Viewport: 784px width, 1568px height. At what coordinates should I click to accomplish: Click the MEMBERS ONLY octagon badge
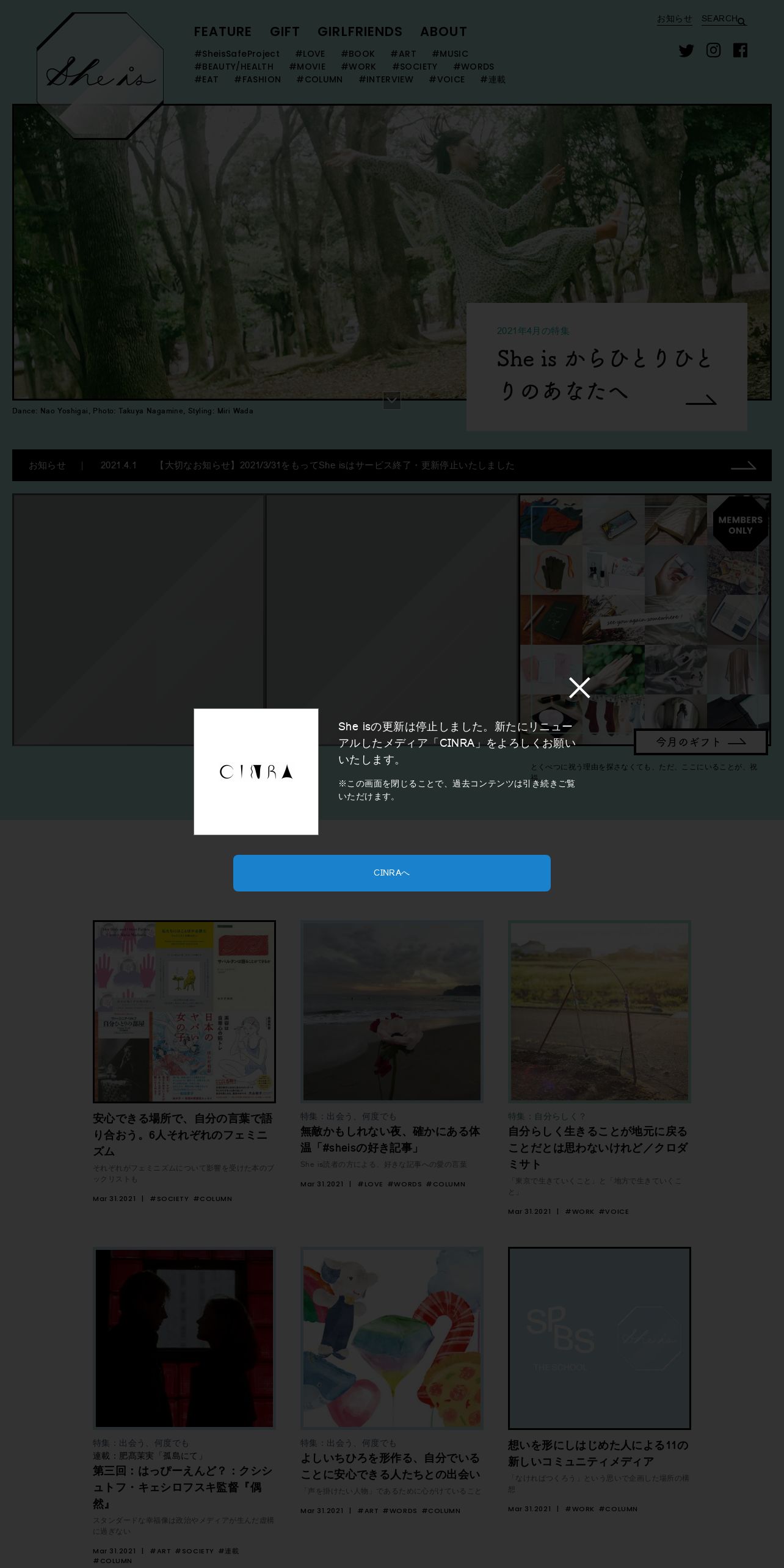click(741, 525)
